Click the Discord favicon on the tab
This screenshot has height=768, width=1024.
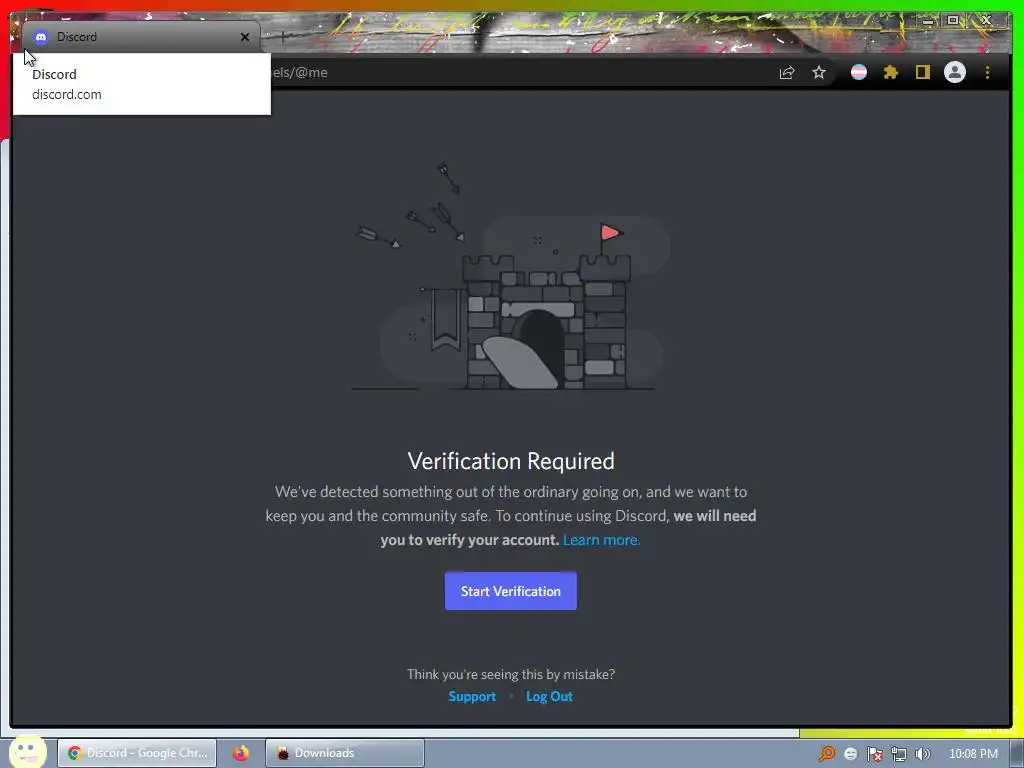click(40, 37)
